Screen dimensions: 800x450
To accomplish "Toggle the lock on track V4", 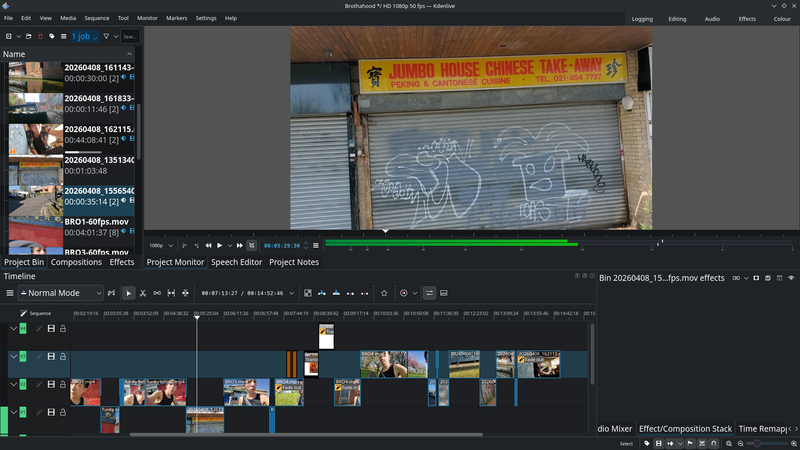I will [63, 329].
